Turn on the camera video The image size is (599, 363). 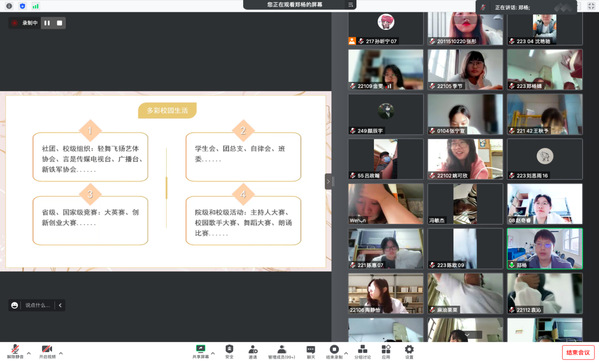coord(47,351)
